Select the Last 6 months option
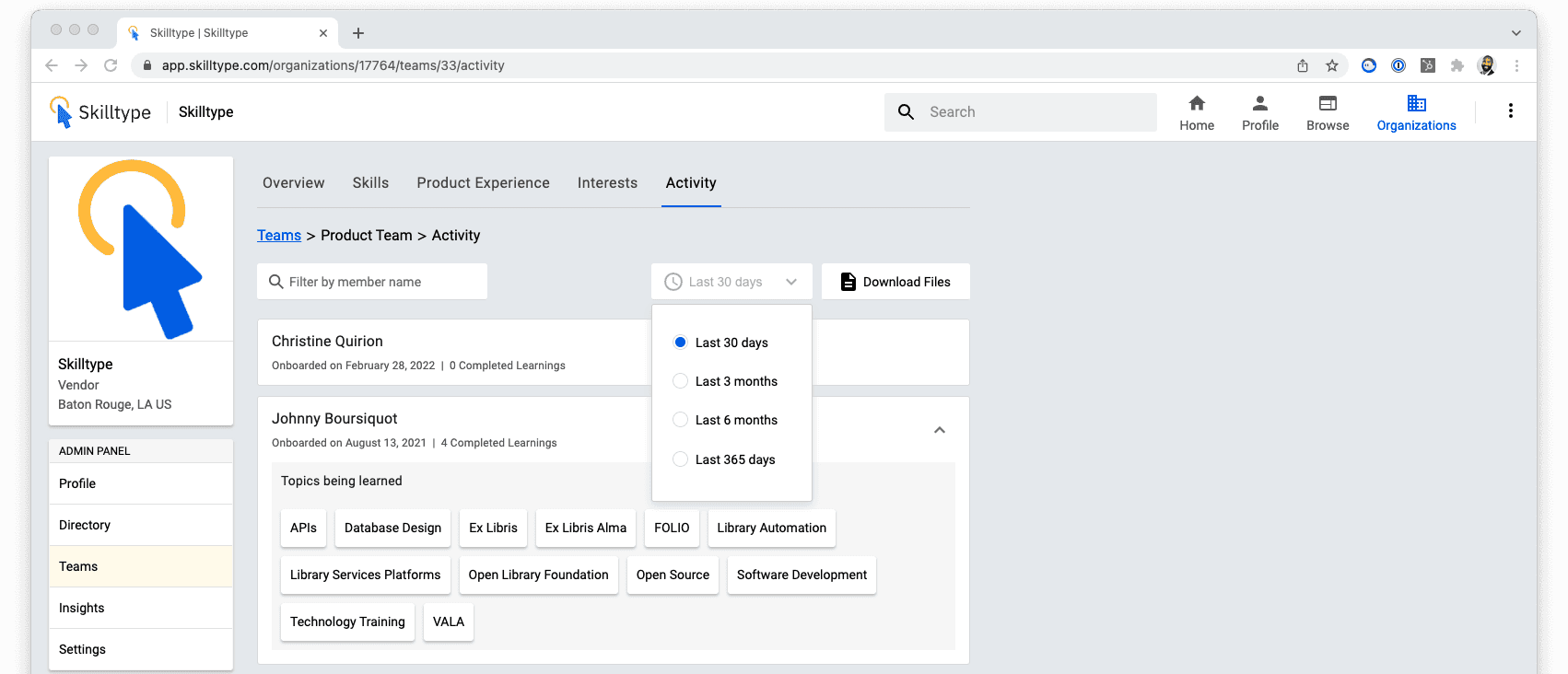 [681, 420]
